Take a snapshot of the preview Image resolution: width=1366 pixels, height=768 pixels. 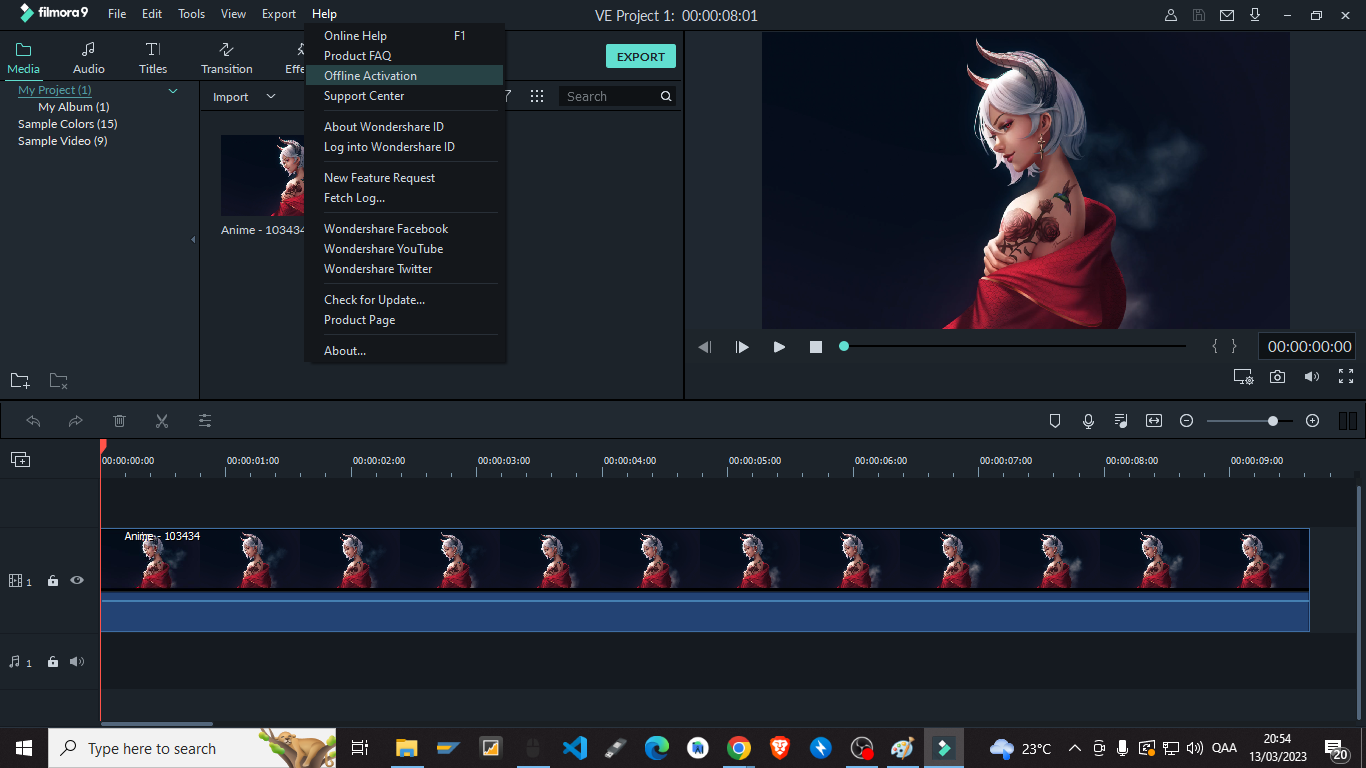tap(1277, 377)
